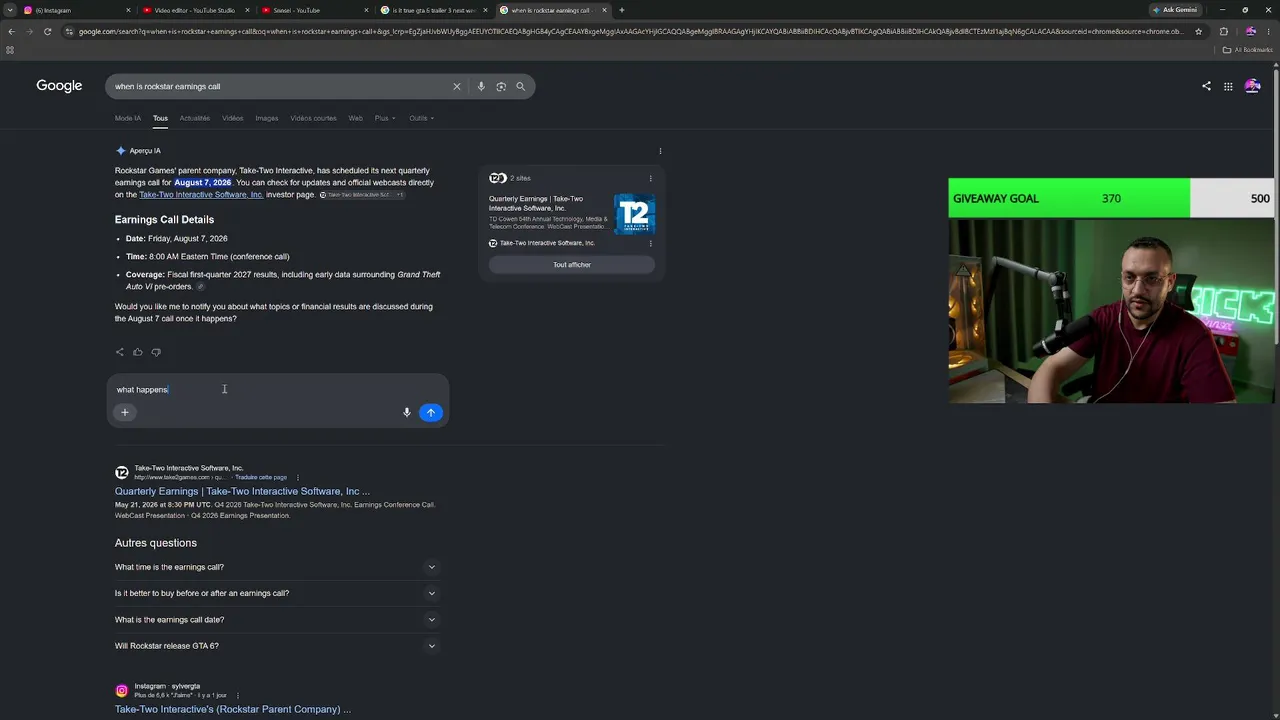Expand 'Will Rockstar release GTA 6?'
The height and width of the screenshot is (720, 1280).
pos(276,646)
